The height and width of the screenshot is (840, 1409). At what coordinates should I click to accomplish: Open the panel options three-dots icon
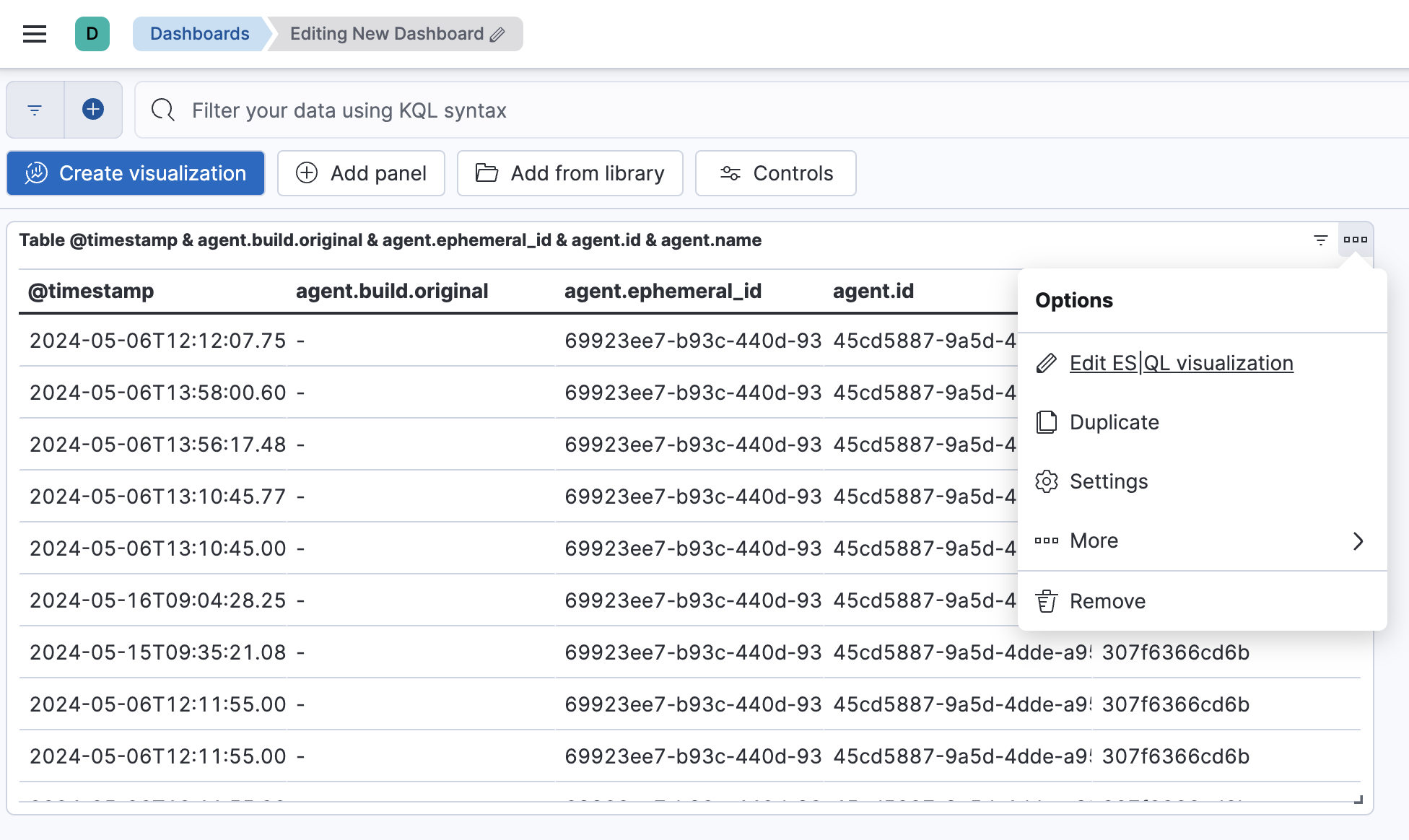pos(1356,240)
